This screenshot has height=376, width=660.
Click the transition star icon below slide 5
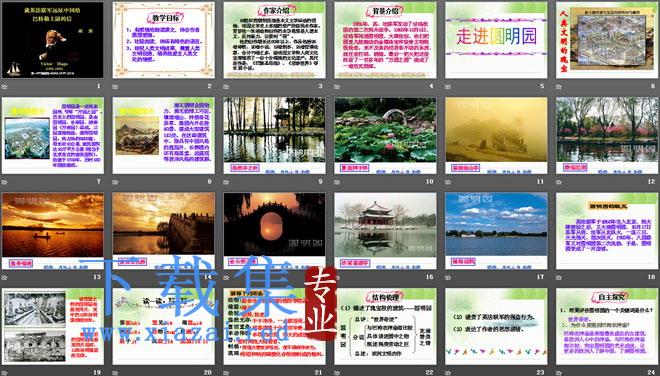tap(448, 86)
